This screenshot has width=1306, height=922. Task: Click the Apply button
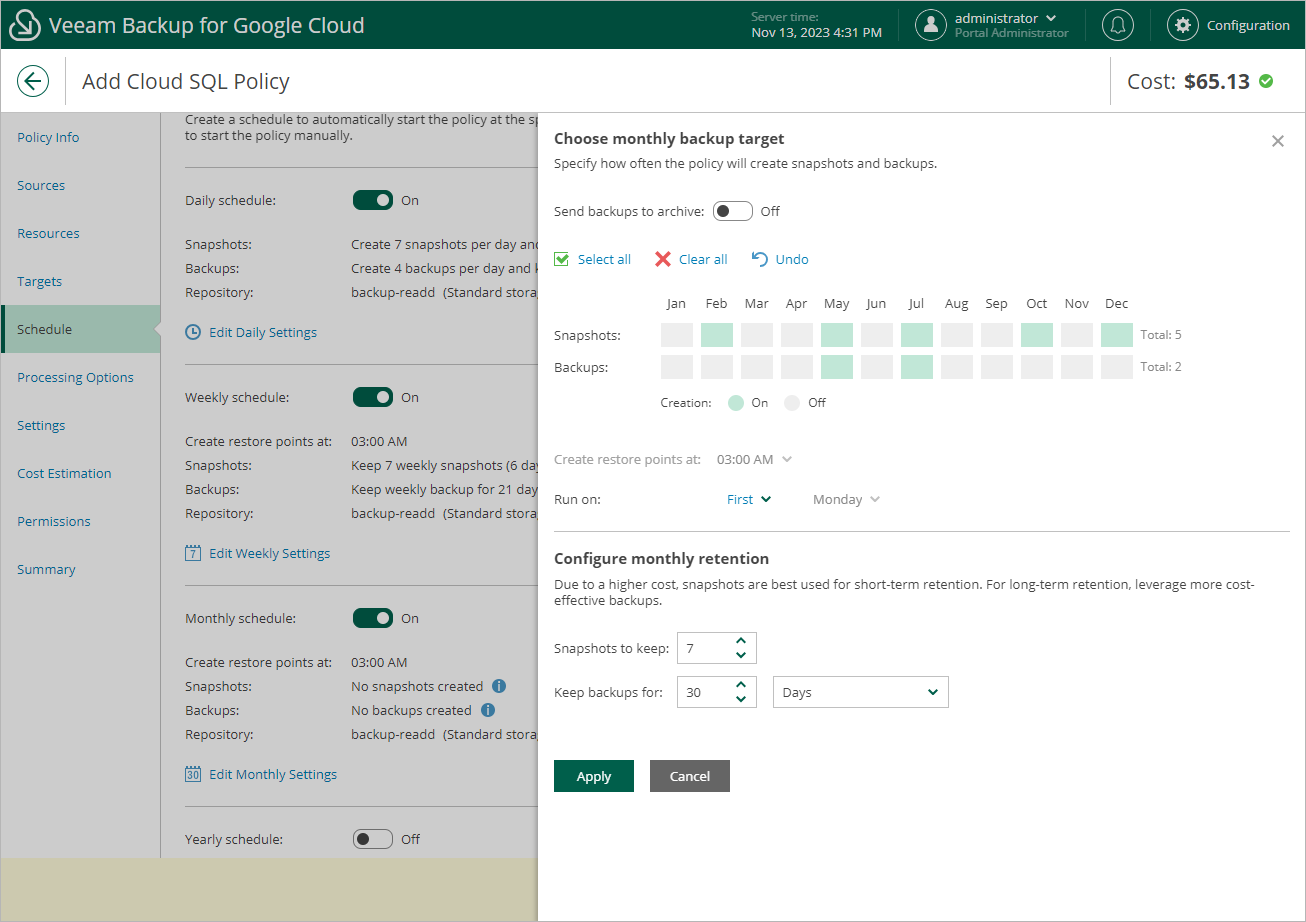[594, 776]
